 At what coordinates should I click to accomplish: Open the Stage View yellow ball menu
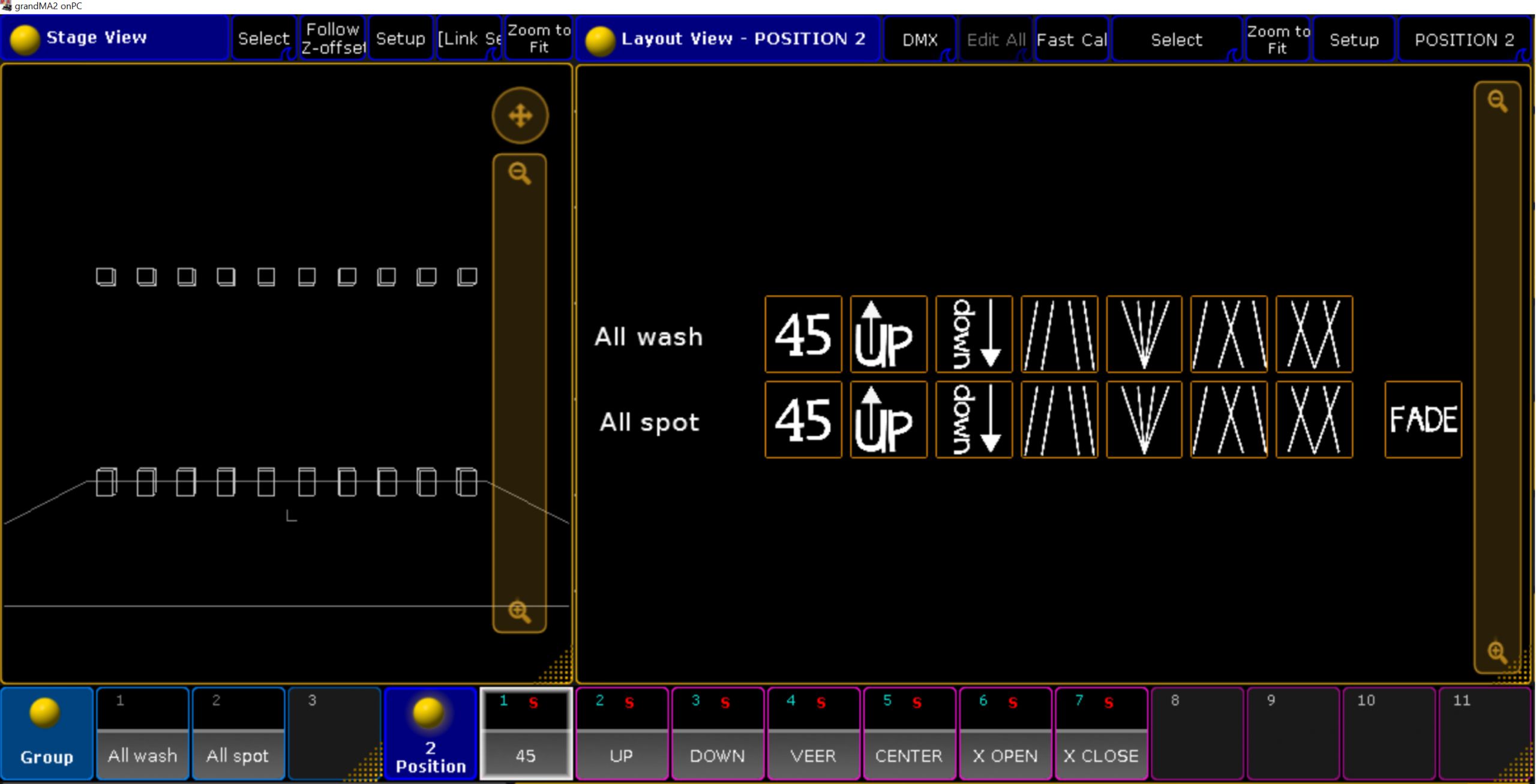[x=25, y=40]
